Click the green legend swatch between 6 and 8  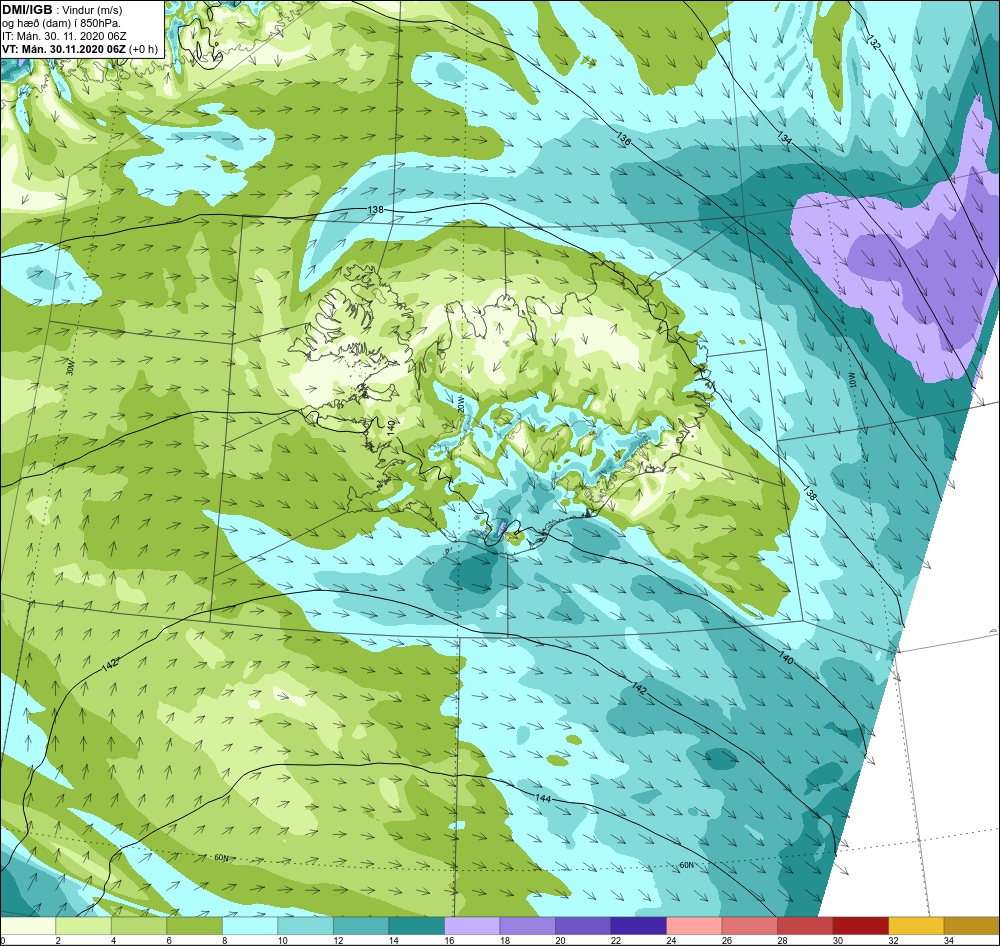tap(195, 926)
